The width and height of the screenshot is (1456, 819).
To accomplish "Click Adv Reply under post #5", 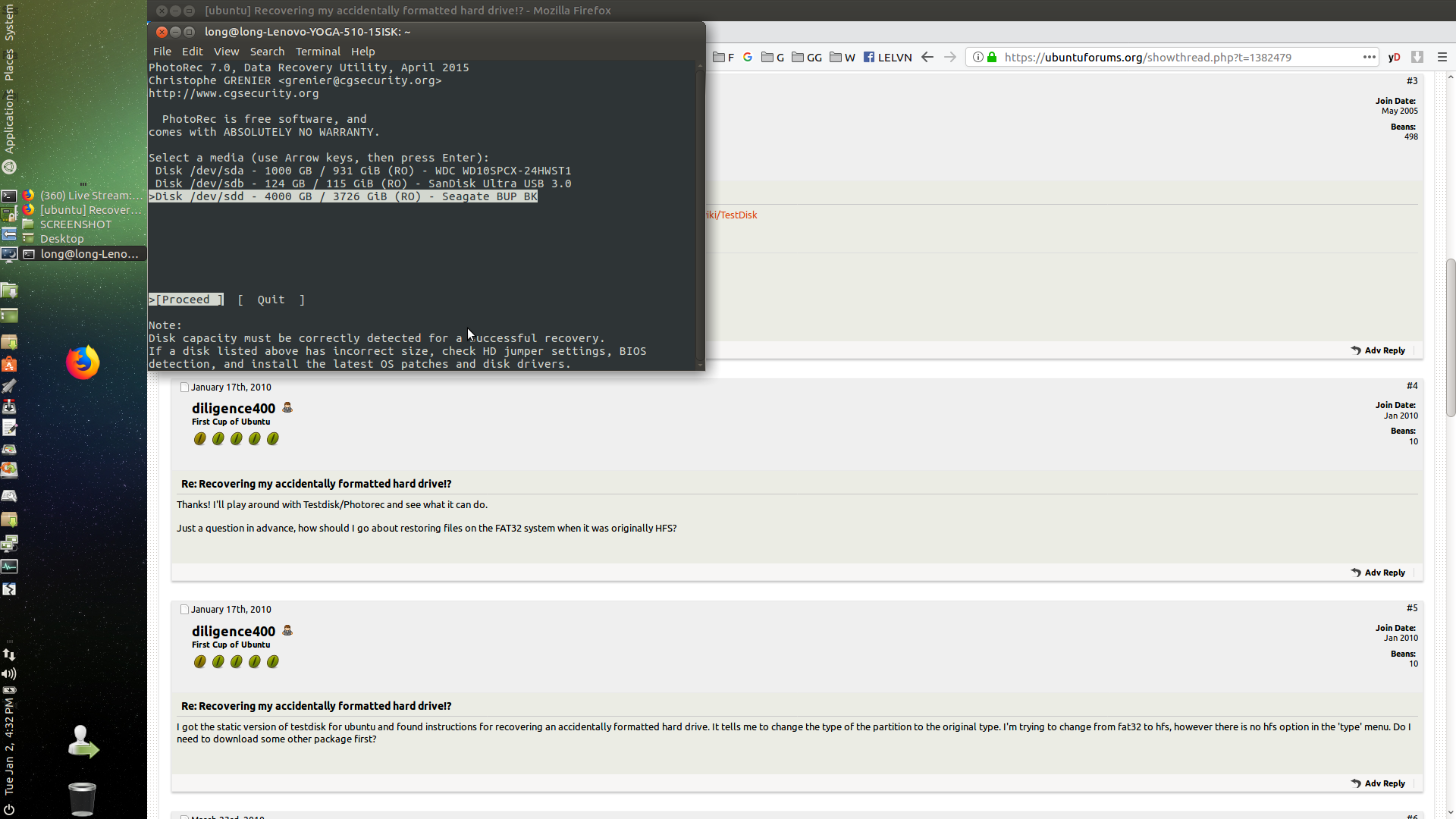I will [1378, 783].
